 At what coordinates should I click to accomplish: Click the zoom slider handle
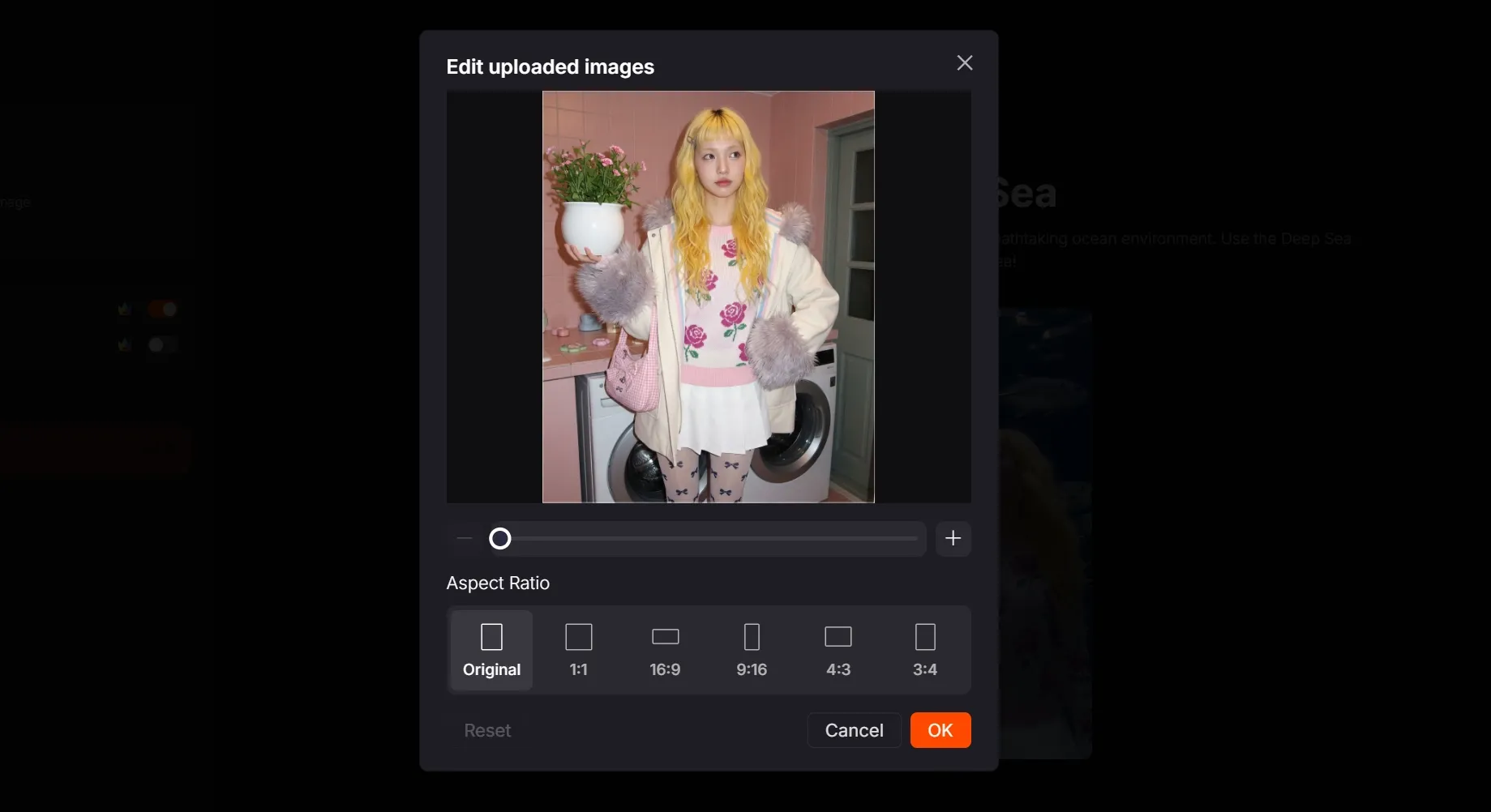click(500, 538)
